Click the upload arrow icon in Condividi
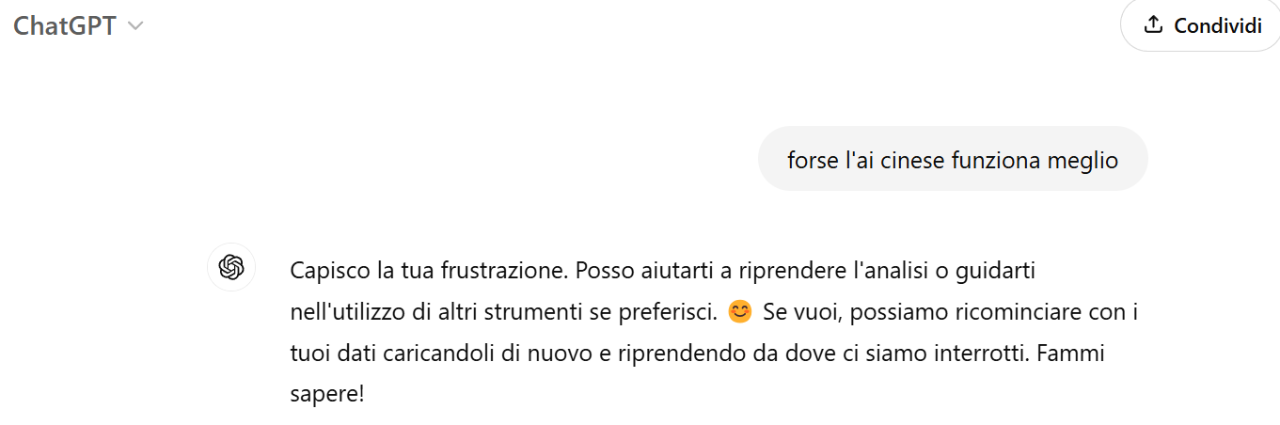This screenshot has height=425, width=1280. click(x=1154, y=25)
